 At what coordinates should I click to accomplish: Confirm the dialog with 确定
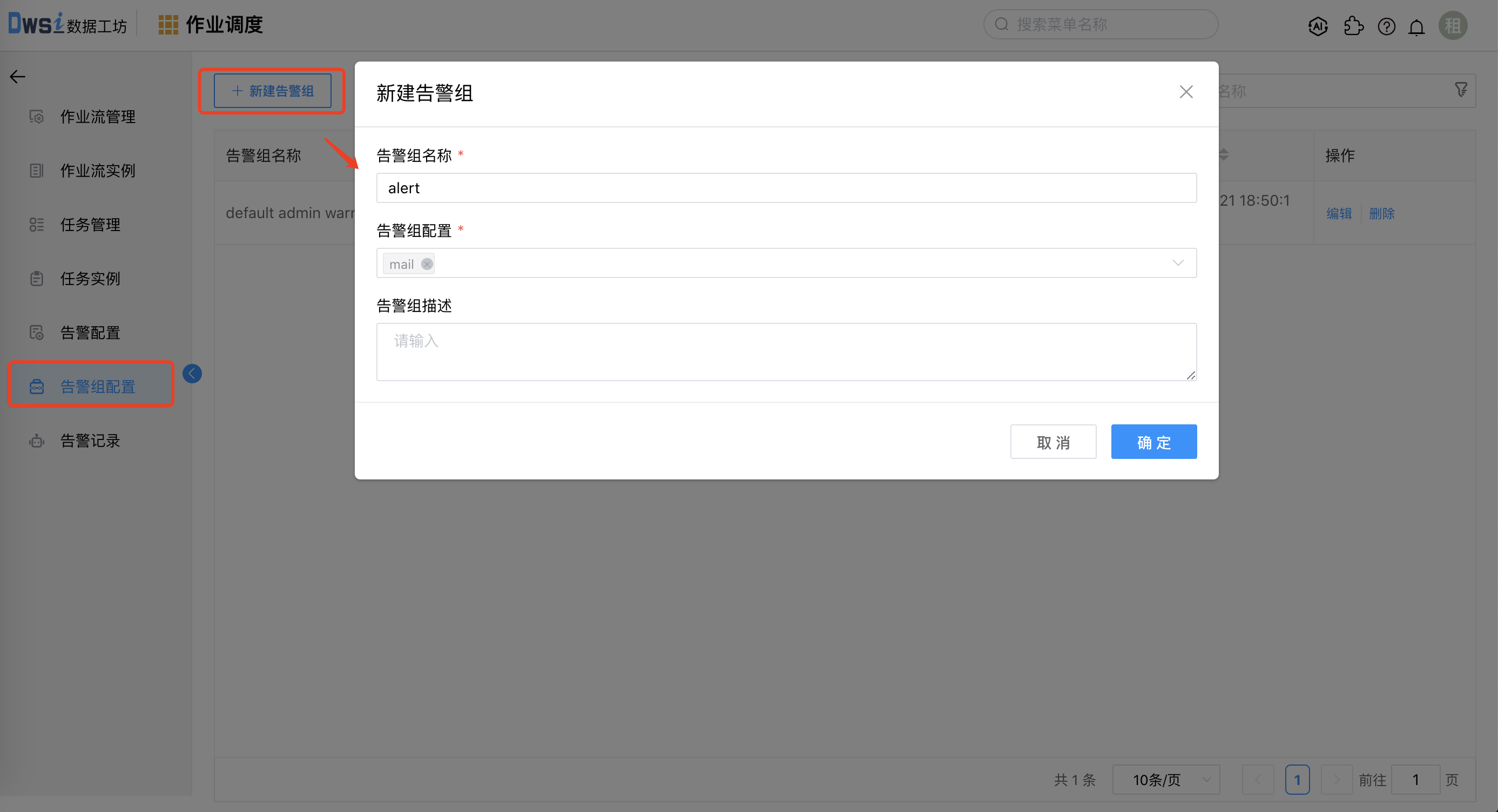tap(1153, 442)
